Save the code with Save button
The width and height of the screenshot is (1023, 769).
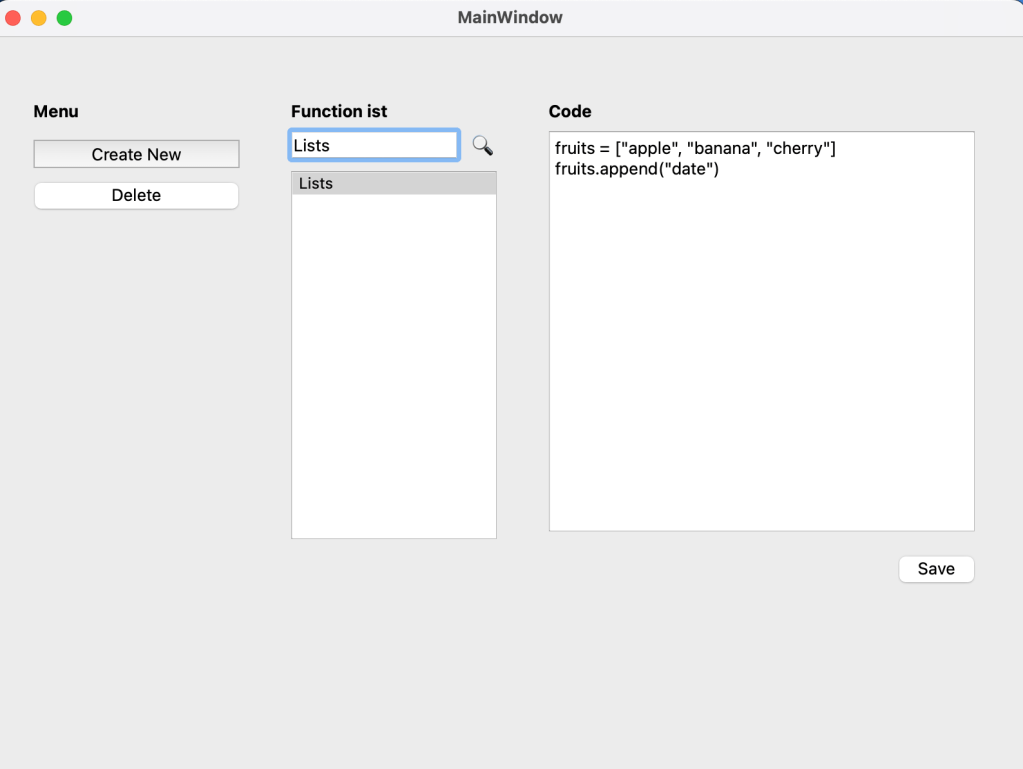point(936,569)
